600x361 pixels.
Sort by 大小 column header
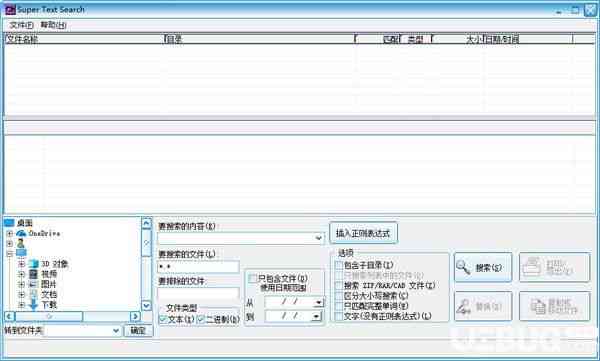457,39
